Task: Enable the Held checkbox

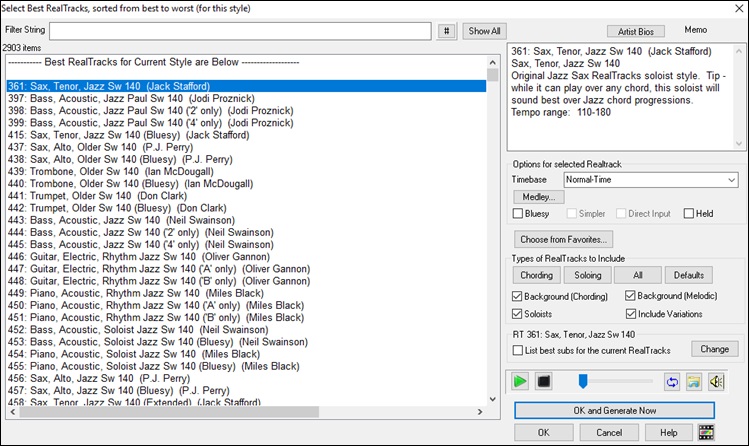Action: pos(689,213)
